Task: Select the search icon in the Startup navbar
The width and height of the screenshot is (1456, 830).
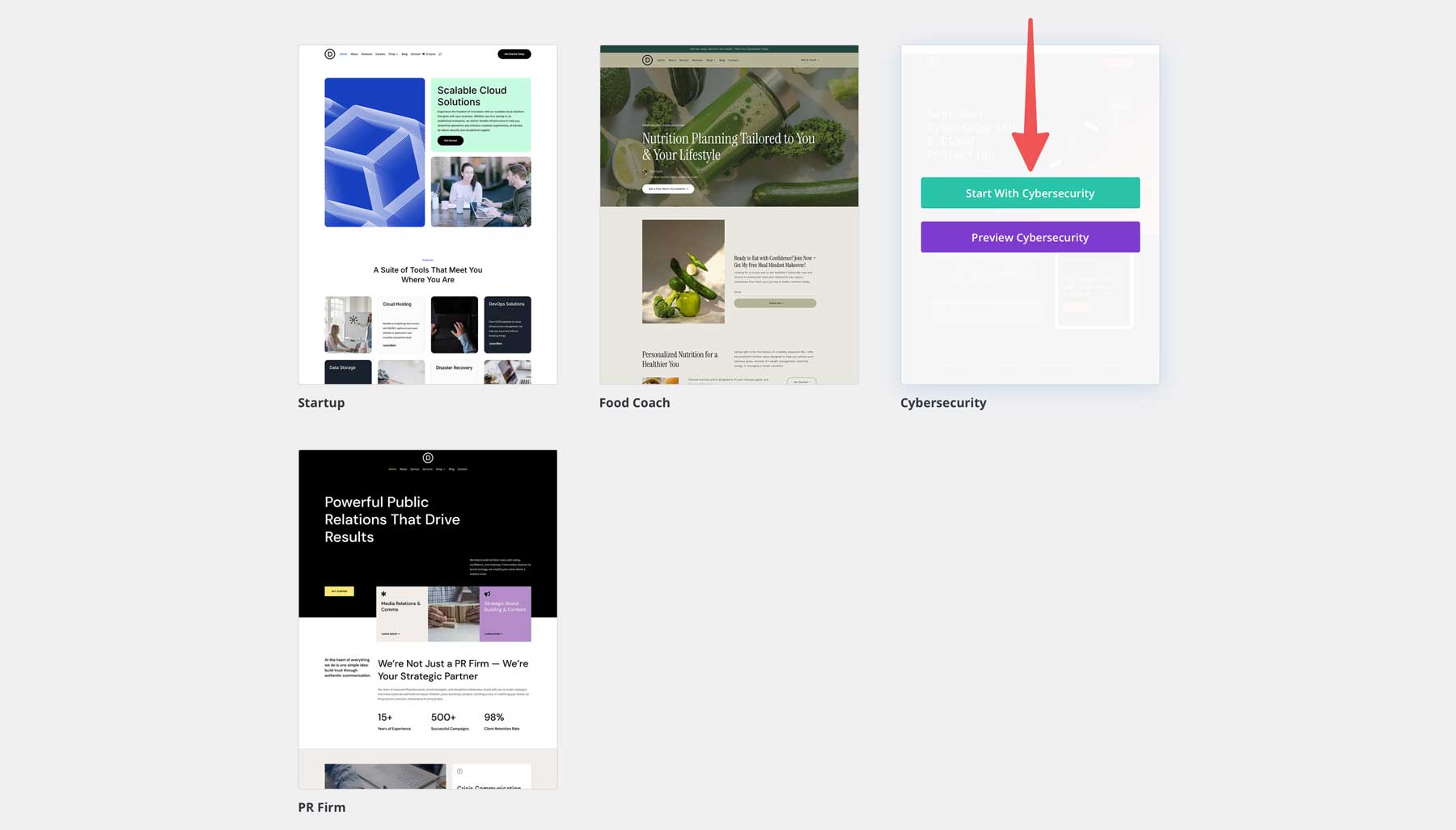Action: (x=441, y=53)
